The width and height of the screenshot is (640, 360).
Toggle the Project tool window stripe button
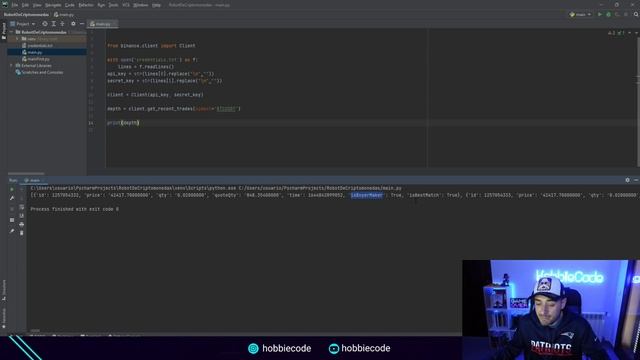tap(4, 31)
